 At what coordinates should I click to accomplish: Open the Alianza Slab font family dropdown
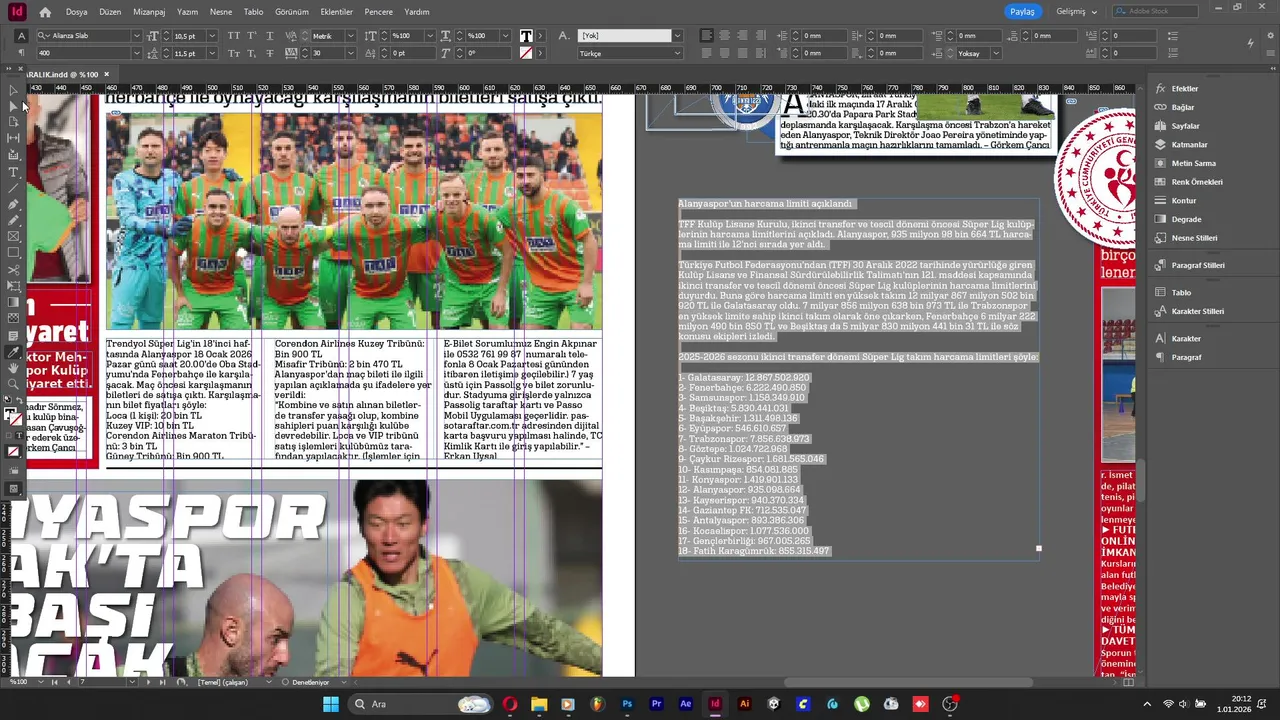coord(136,36)
